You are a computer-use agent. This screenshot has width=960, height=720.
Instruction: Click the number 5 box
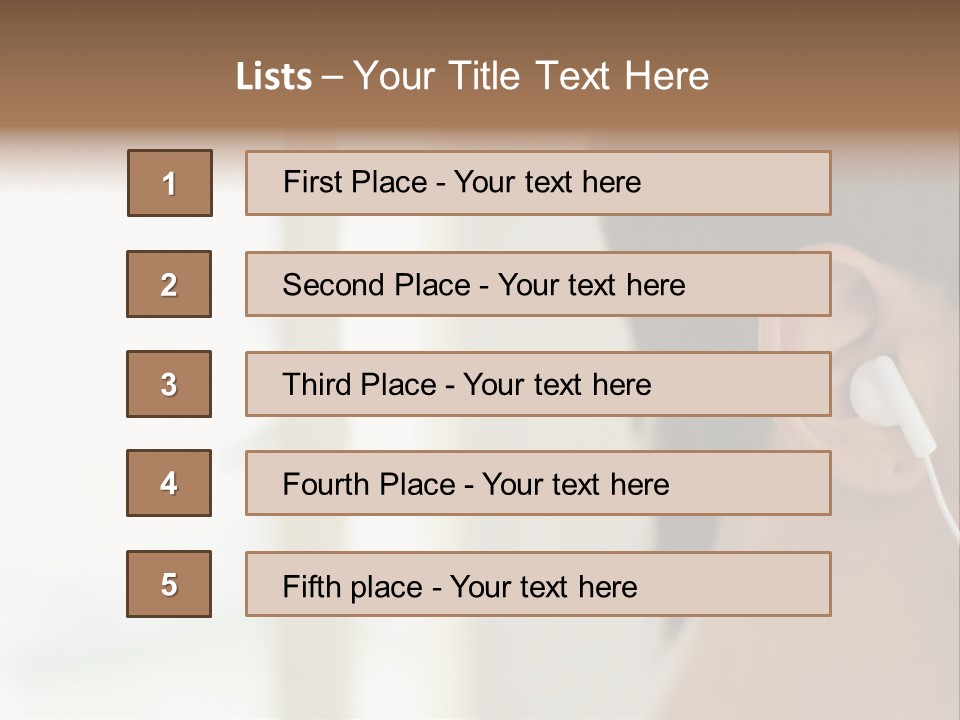(169, 584)
